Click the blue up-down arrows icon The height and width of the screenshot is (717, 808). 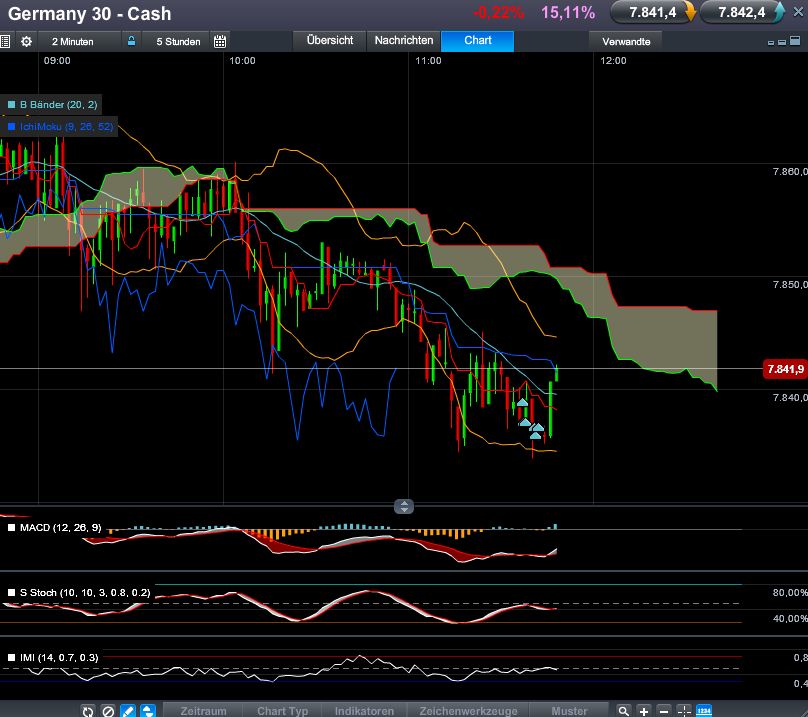[x=148, y=711]
